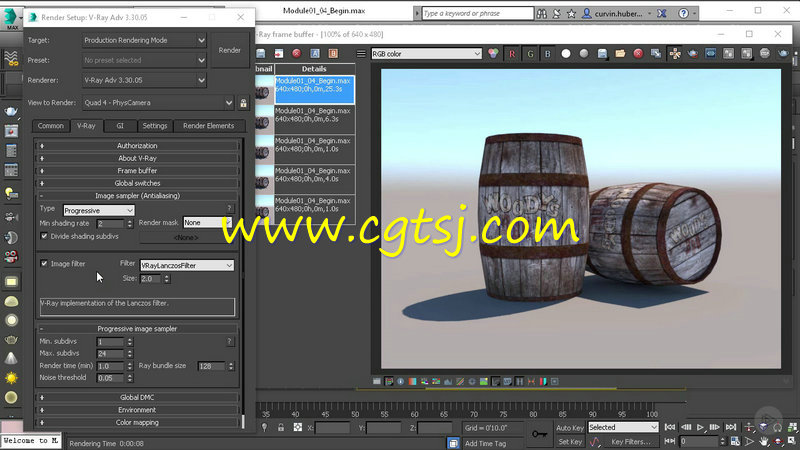Image resolution: width=800 pixels, height=450 pixels.
Task: Expand the Frame buffer rollout
Action: (x=137, y=170)
